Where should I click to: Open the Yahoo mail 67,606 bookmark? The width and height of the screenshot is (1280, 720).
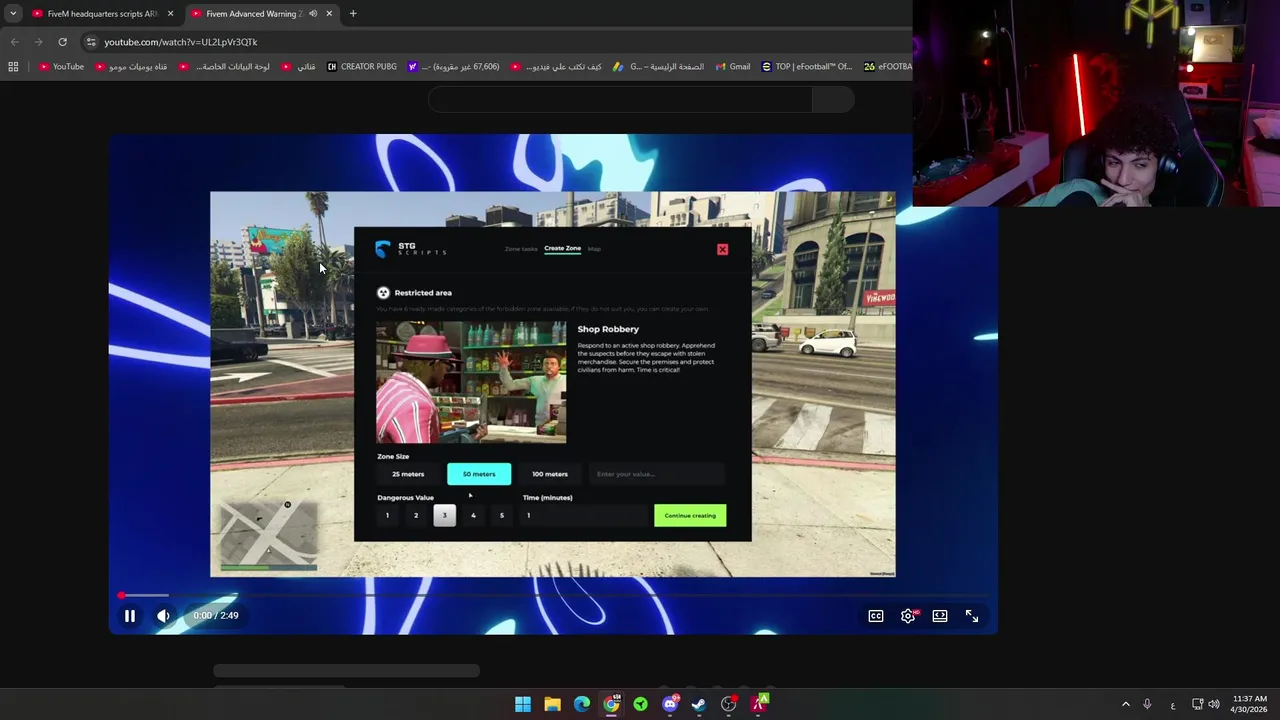(454, 67)
